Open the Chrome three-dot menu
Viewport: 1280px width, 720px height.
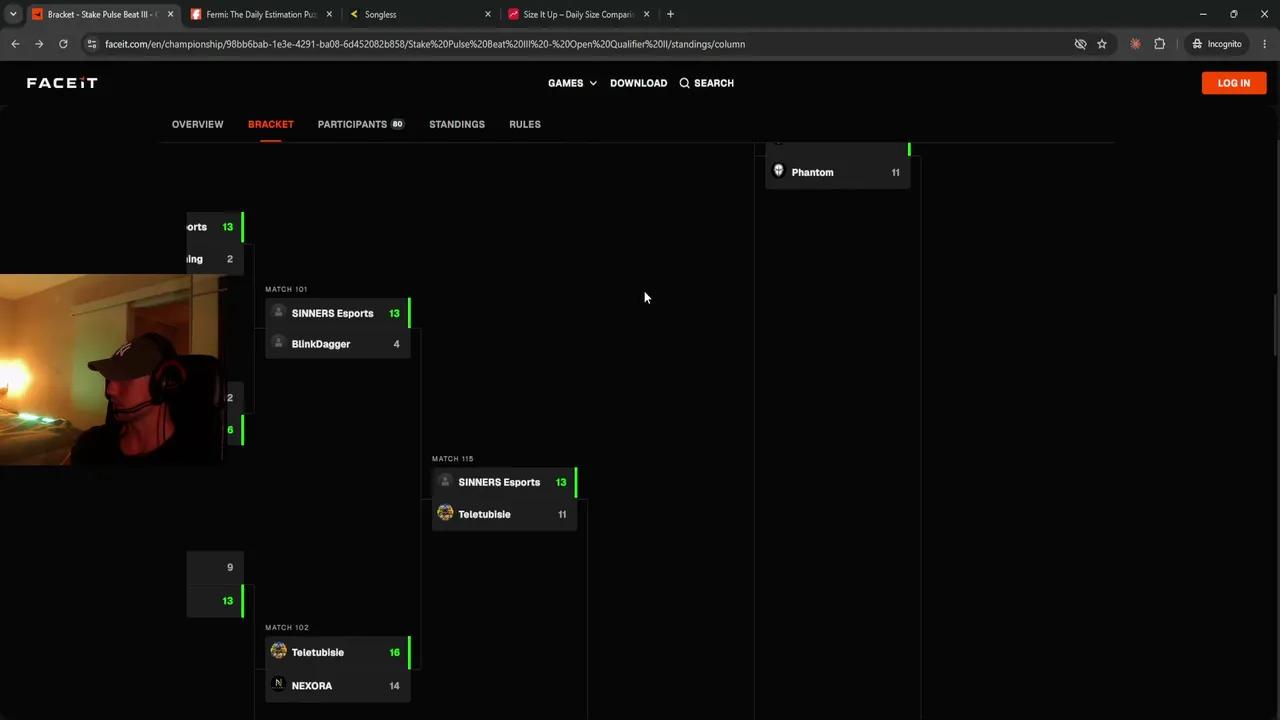(1265, 44)
